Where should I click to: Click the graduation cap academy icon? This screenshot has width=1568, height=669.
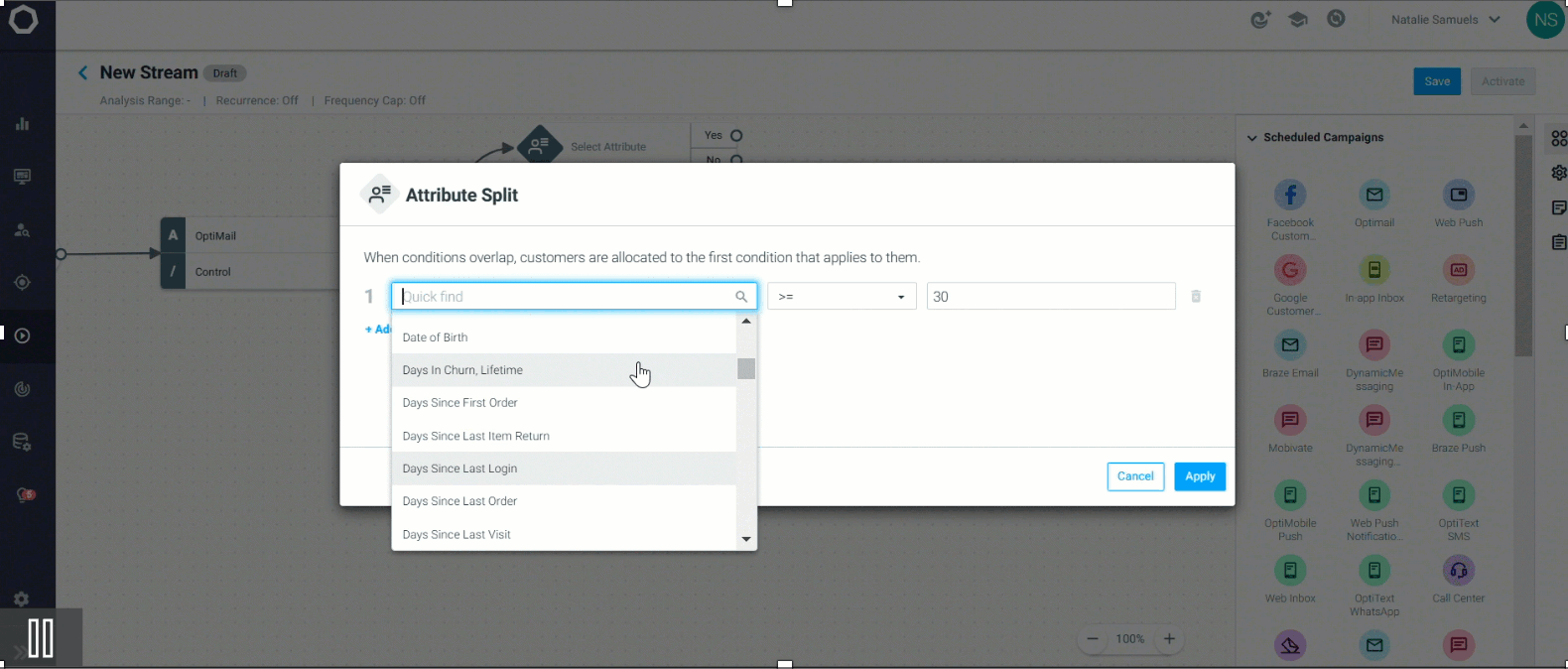[1298, 20]
